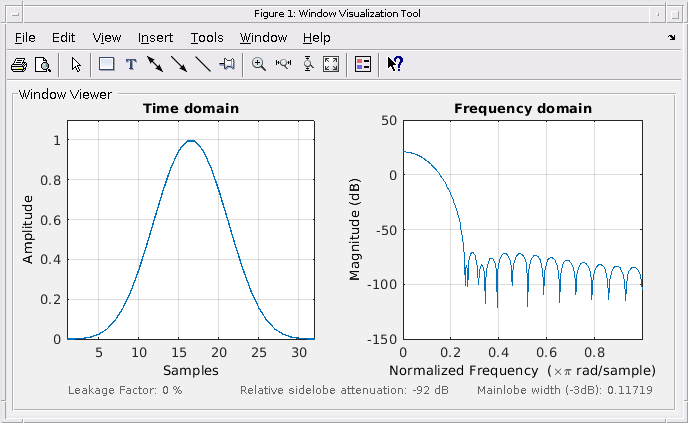Open the Tools menu
688x423 pixels.
pos(207,38)
